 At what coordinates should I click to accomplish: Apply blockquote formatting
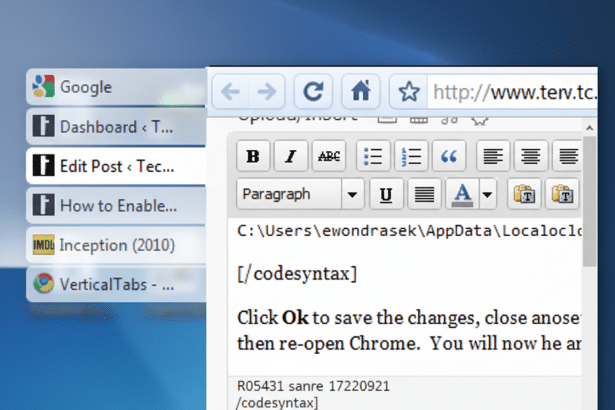pos(449,156)
